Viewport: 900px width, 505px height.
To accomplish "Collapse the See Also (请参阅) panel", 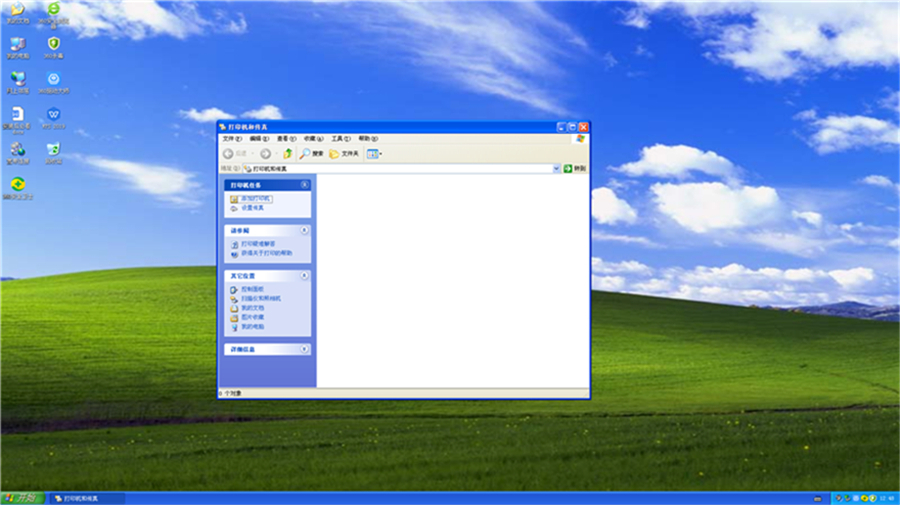I will [x=305, y=230].
